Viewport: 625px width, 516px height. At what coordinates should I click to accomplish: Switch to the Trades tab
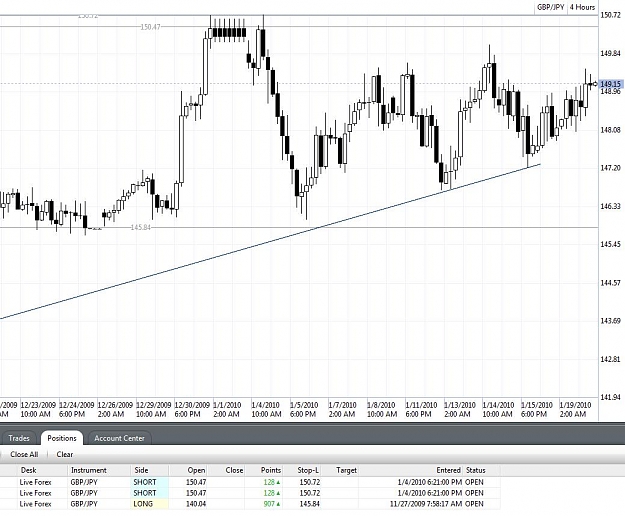tap(19, 438)
